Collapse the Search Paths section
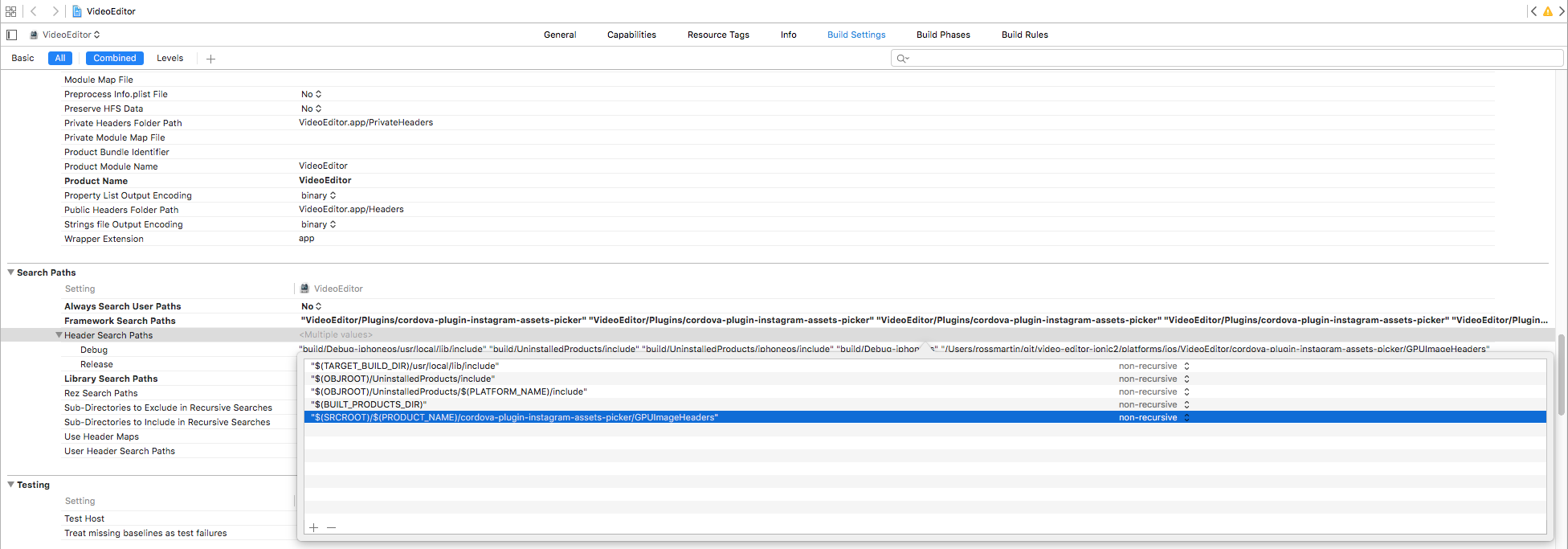The image size is (1568, 549). tap(11, 272)
